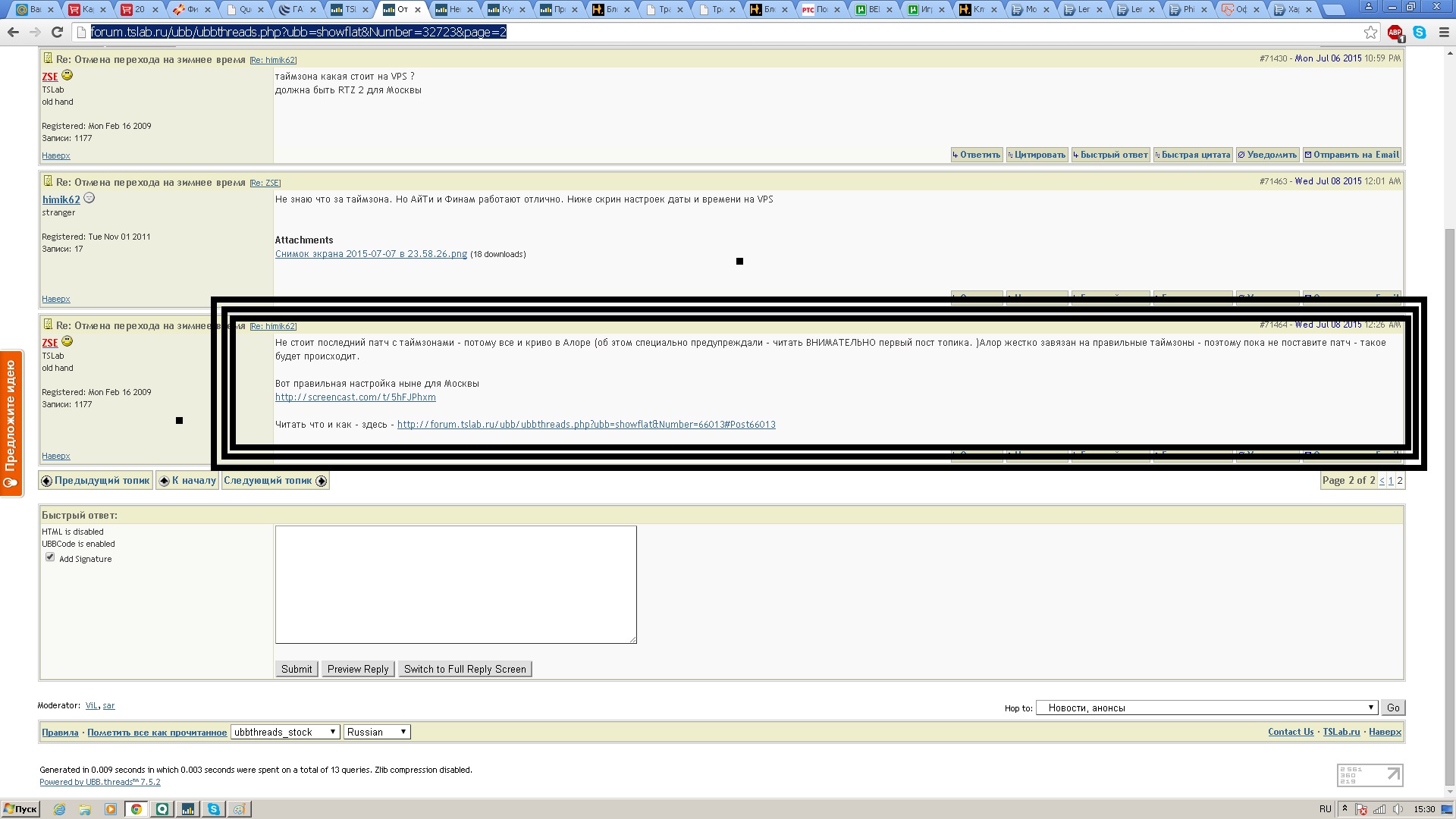Bookmark this page with the star icon
Viewport: 1456px width, 819px height.
pos(1370,33)
